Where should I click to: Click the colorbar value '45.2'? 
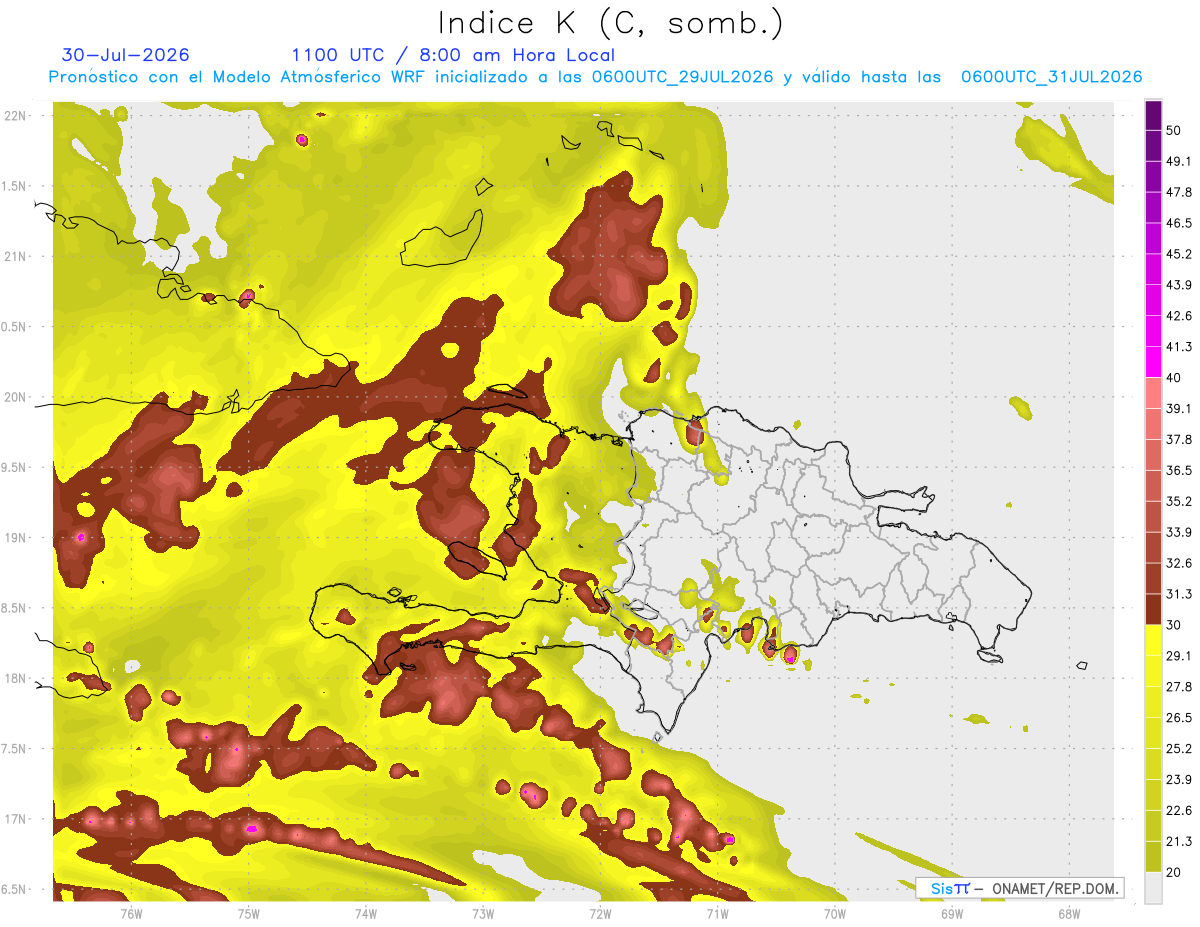pyautogui.click(x=1178, y=254)
